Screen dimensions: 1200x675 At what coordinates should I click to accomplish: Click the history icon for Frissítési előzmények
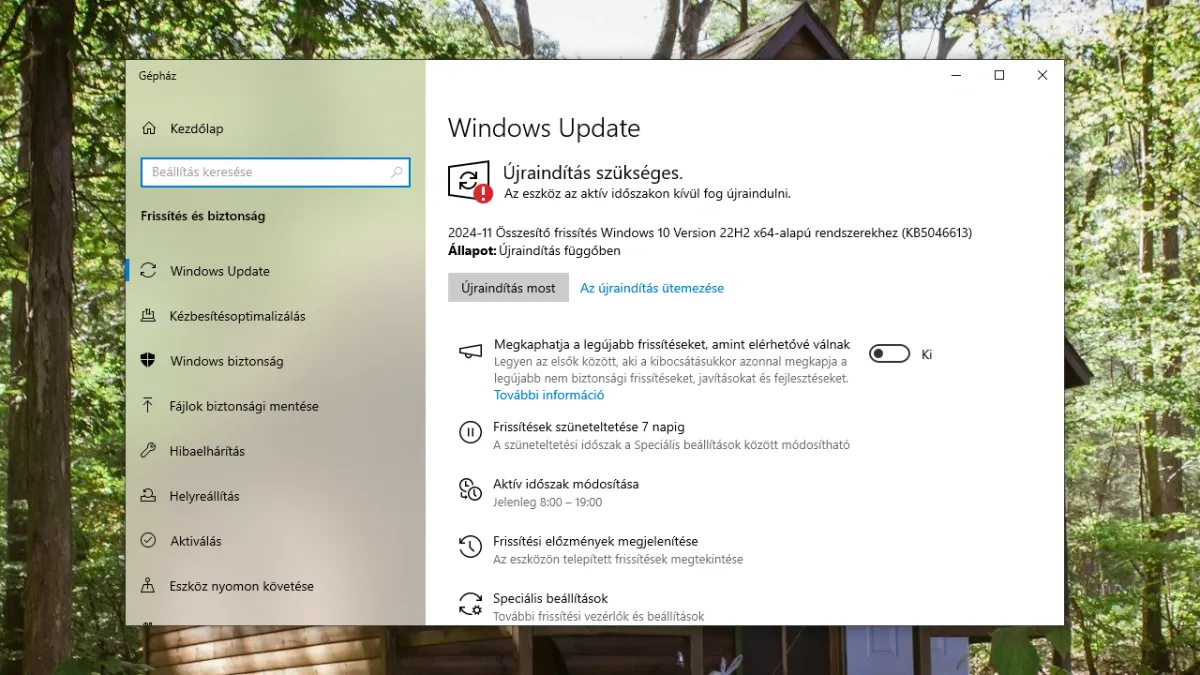click(470, 546)
